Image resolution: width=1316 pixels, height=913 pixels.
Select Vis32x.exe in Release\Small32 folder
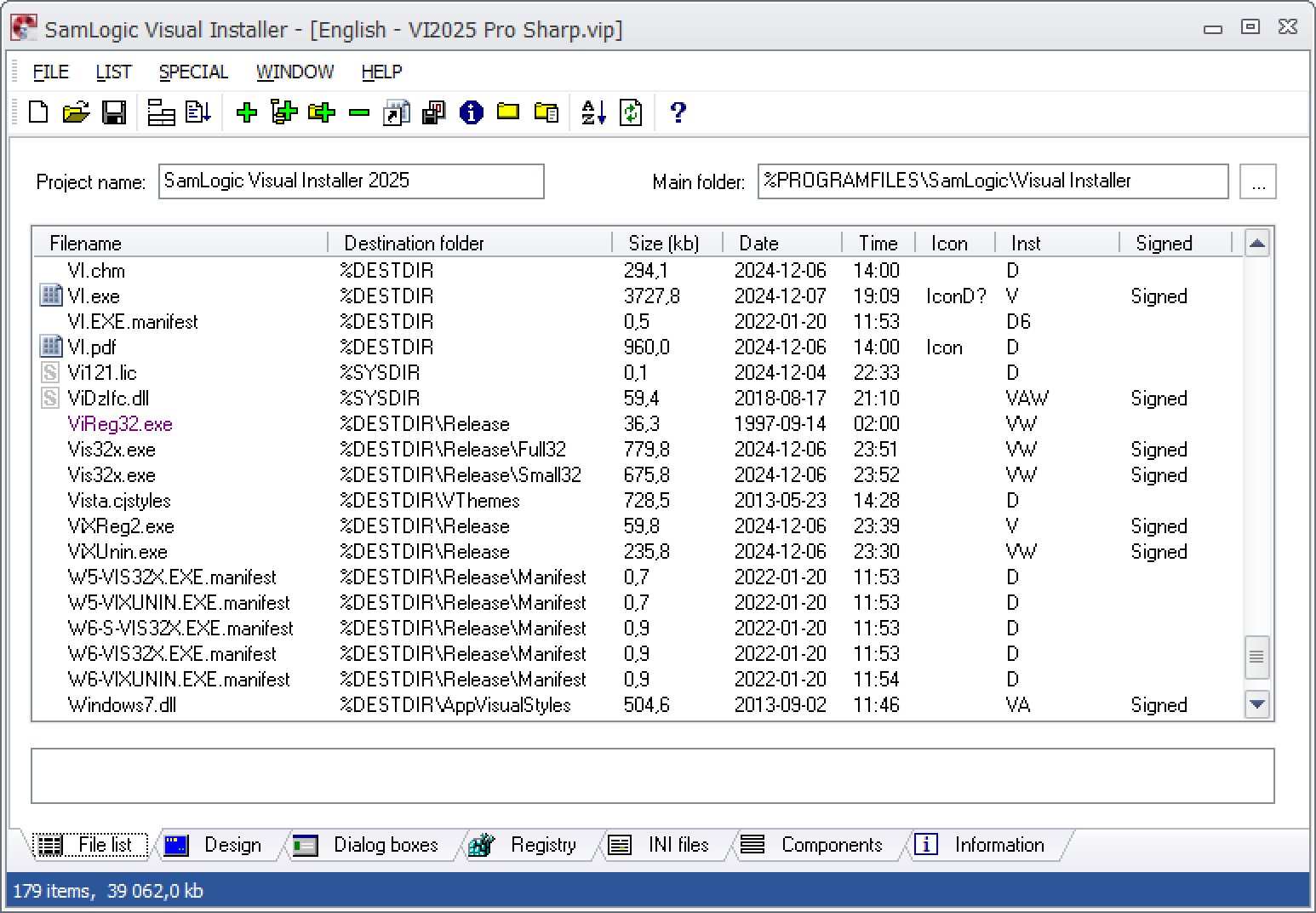(x=638, y=474)
